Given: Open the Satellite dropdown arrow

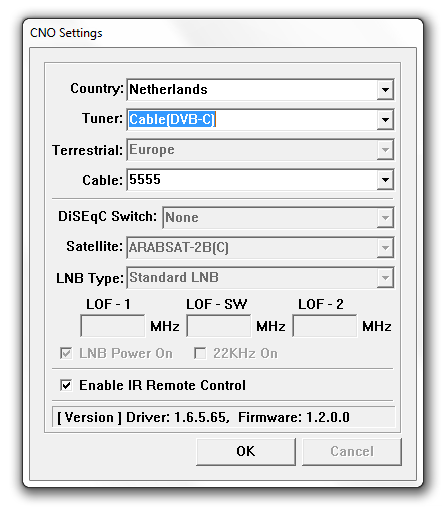Looking at the screenshot, I should pos(385,248).
